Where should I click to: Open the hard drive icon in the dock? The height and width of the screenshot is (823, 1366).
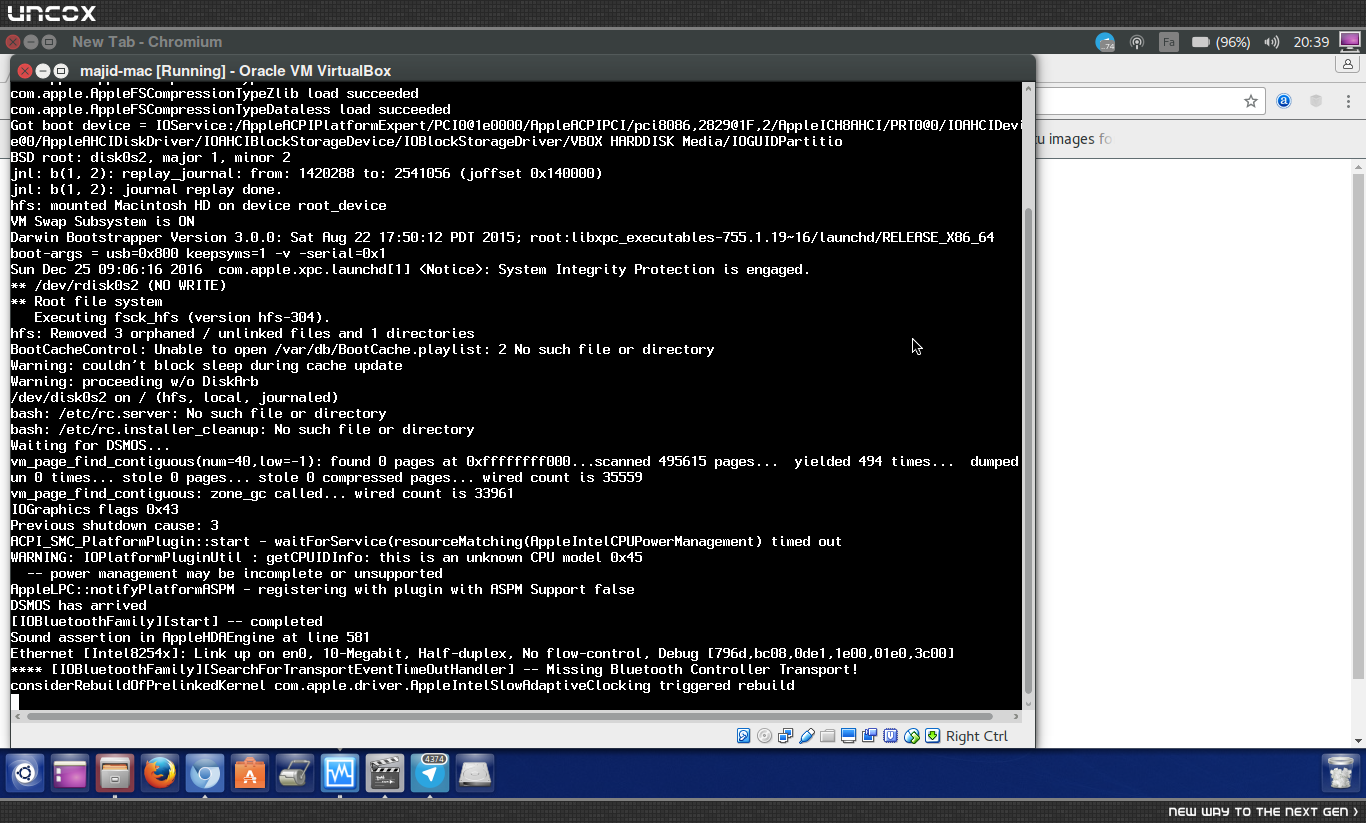[x=475, y=773]
